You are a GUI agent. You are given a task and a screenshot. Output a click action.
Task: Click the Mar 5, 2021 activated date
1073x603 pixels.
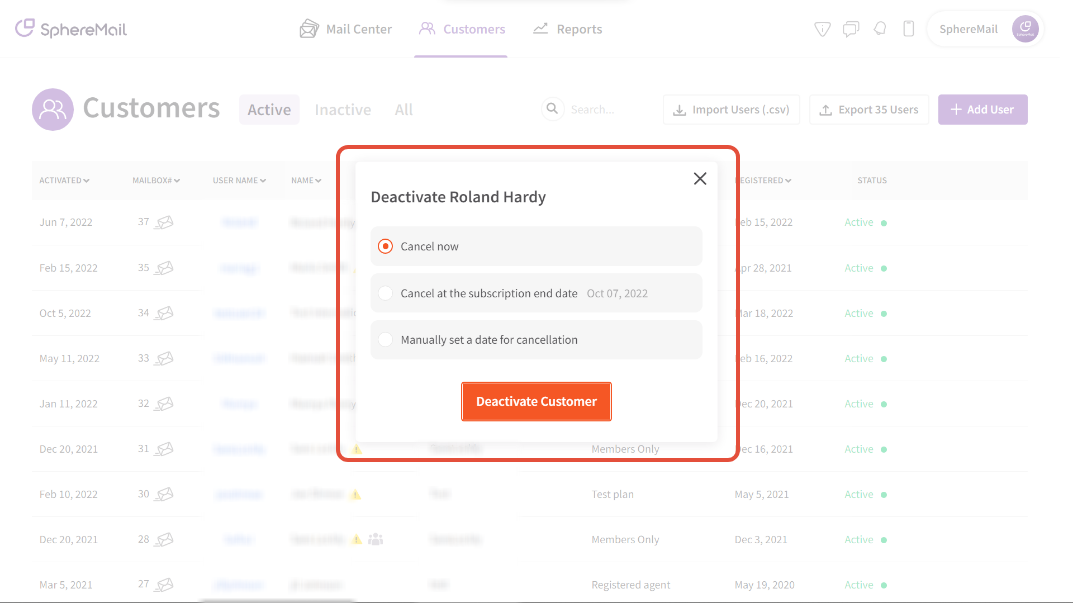[x=66, y=585]
